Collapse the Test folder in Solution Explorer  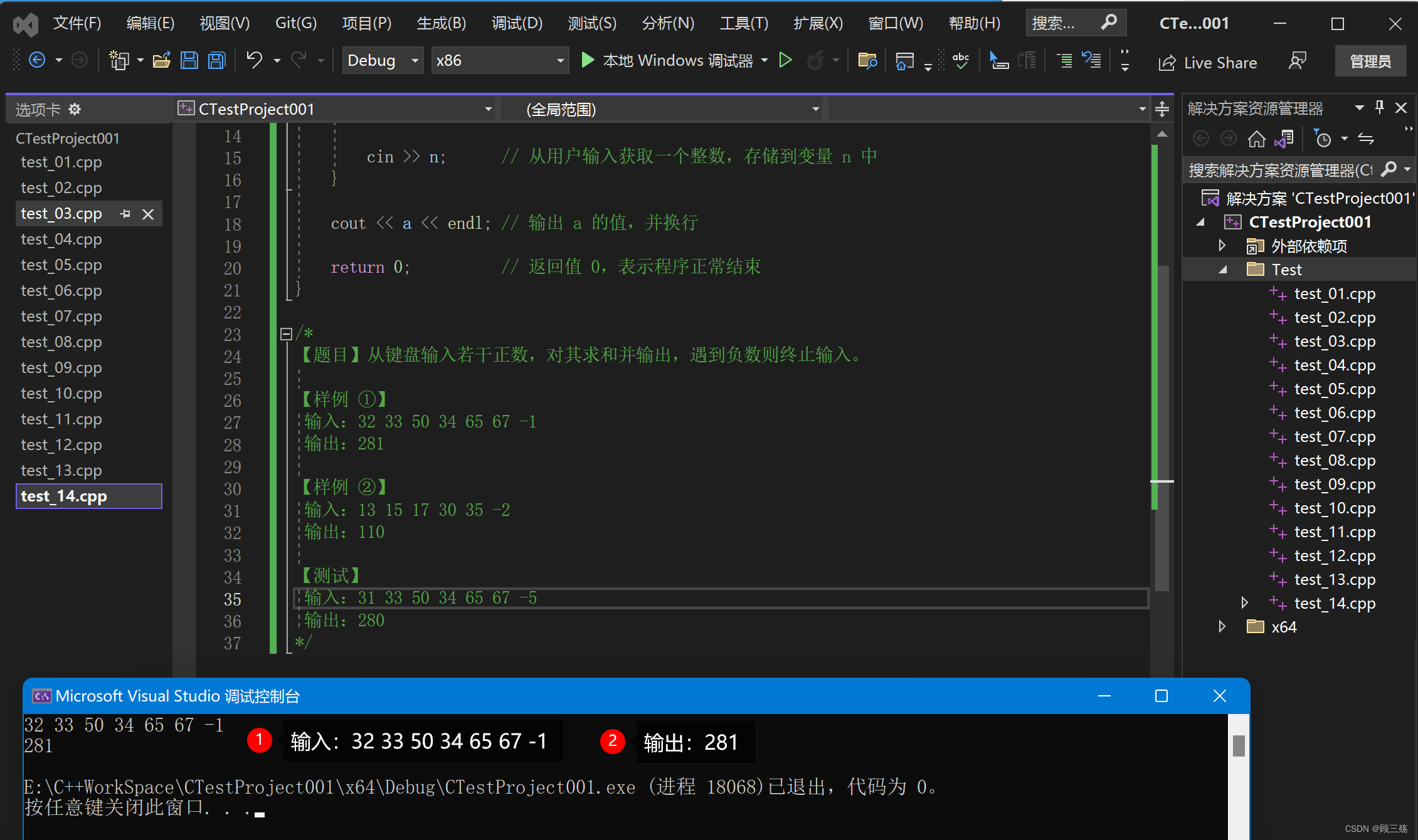(1224, 269)
